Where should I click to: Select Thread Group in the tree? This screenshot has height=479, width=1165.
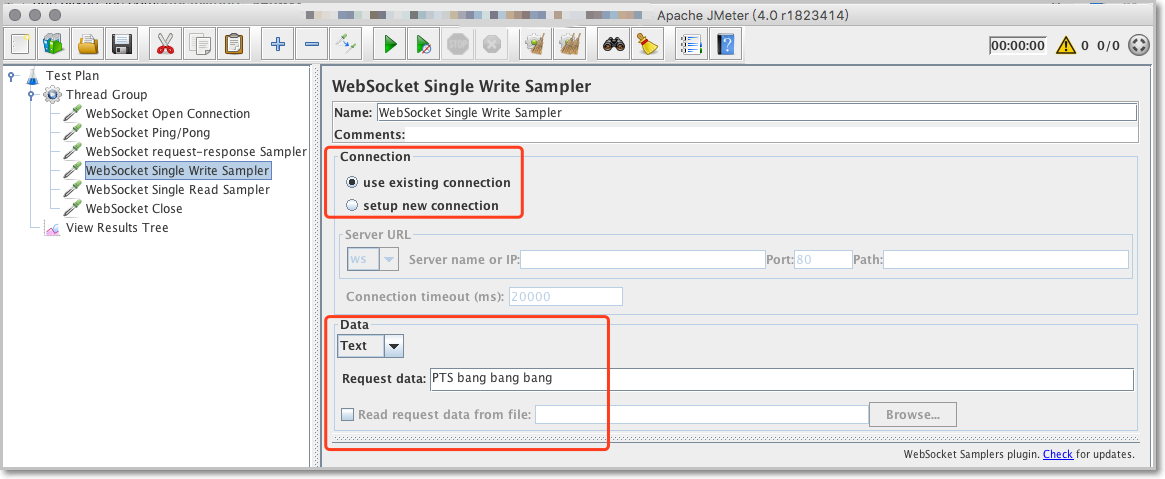pos(106,94)
